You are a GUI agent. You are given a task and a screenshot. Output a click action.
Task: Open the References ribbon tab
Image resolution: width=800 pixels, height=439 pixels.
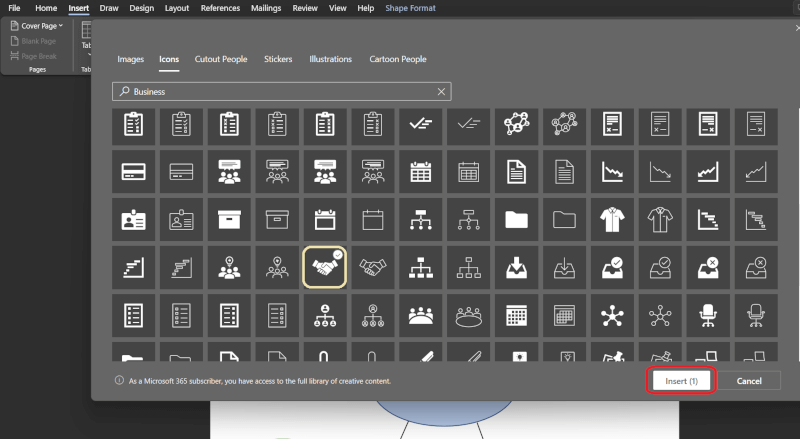tap(220, 8)
